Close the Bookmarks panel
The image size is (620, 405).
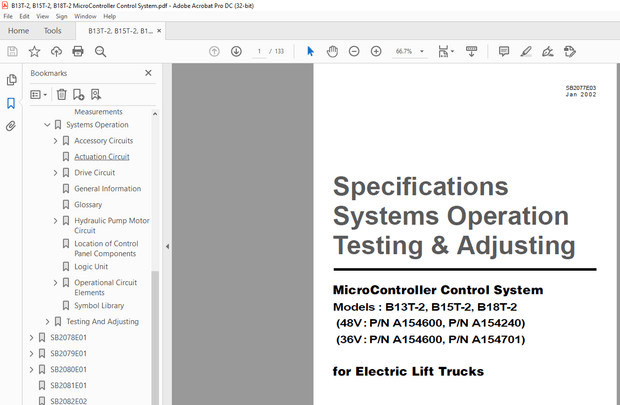point(148,73)
